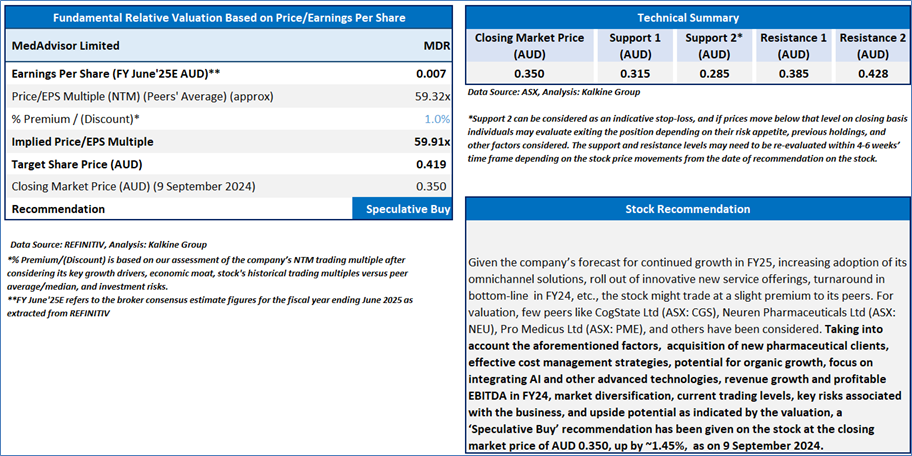Select the Earnings Per Share value 0.007

pyautogui.click(x=432, y=74)
